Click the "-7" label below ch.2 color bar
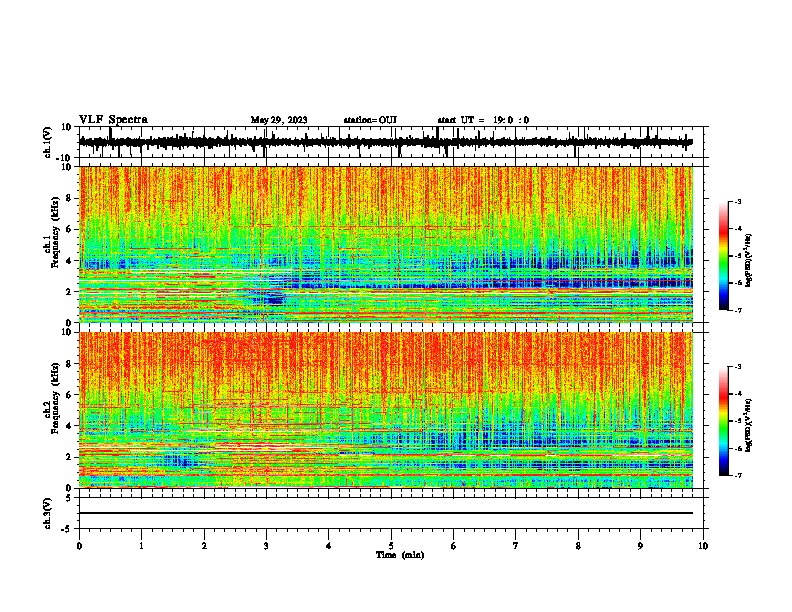This screenshot has height=612, width=792. [x=737, y=475]
